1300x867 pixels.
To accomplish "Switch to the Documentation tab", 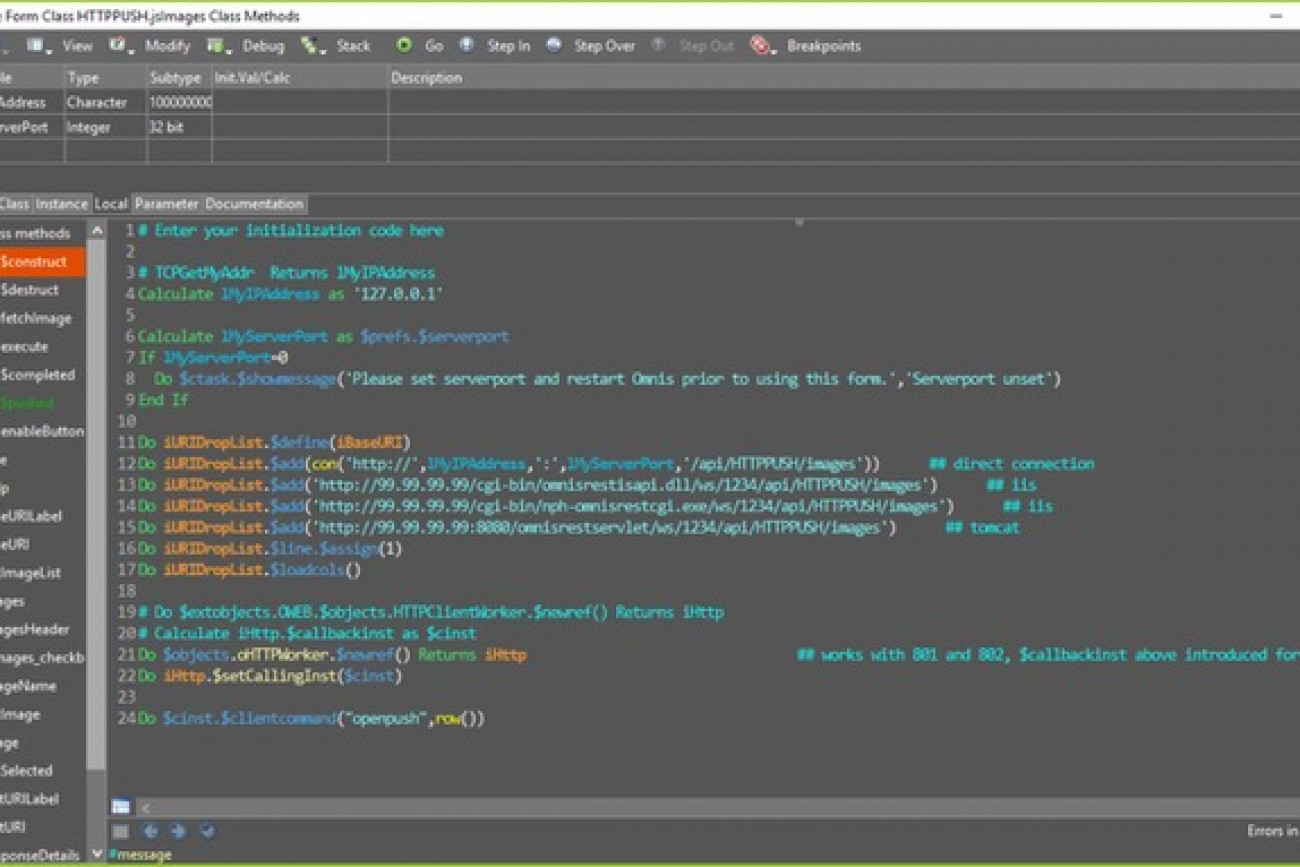I will (253, 204).
